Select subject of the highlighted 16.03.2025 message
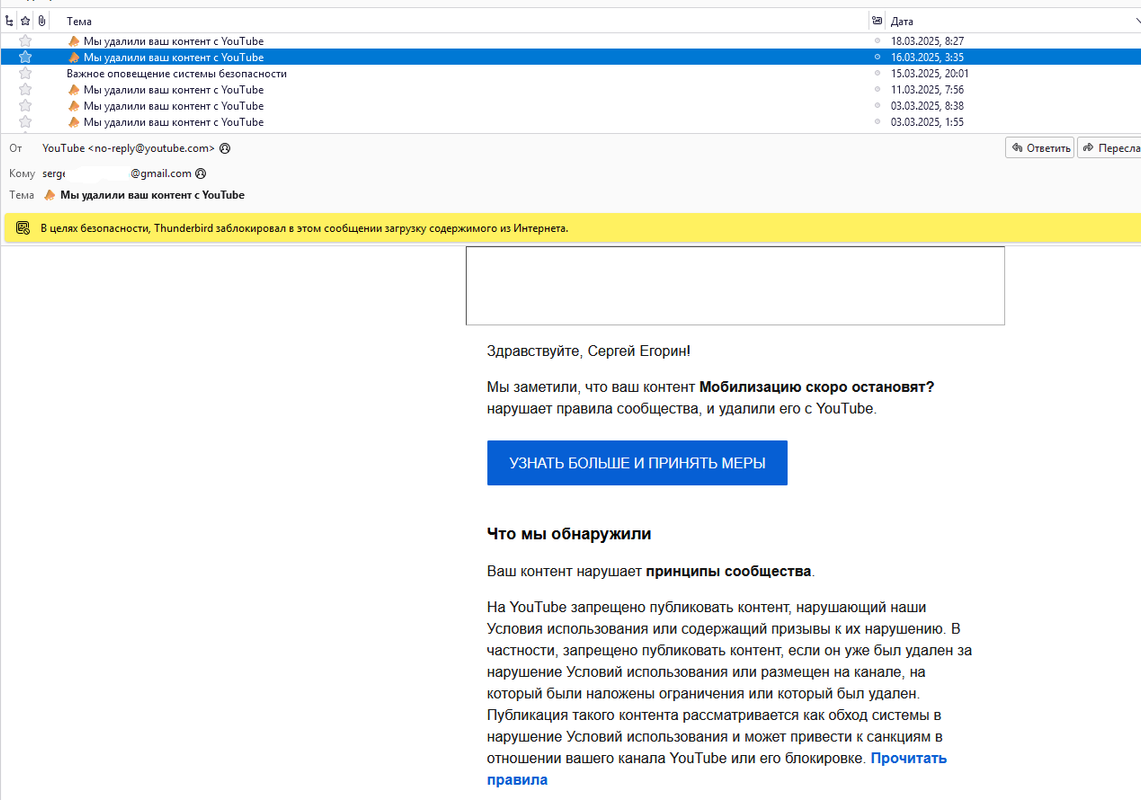The image size is (1141, 800). click(x=173, y=57)
